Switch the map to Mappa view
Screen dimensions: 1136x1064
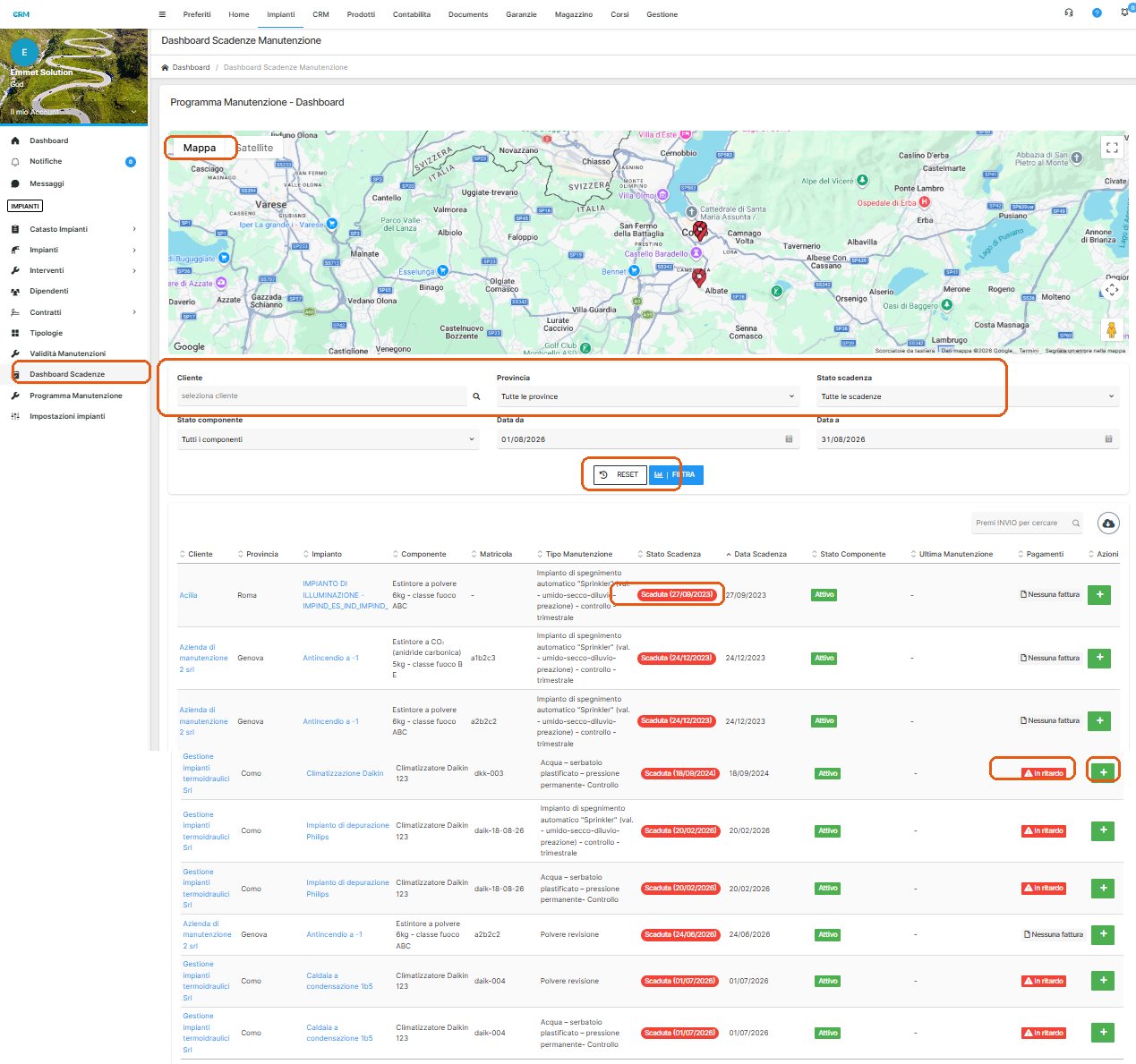point(200,148)
